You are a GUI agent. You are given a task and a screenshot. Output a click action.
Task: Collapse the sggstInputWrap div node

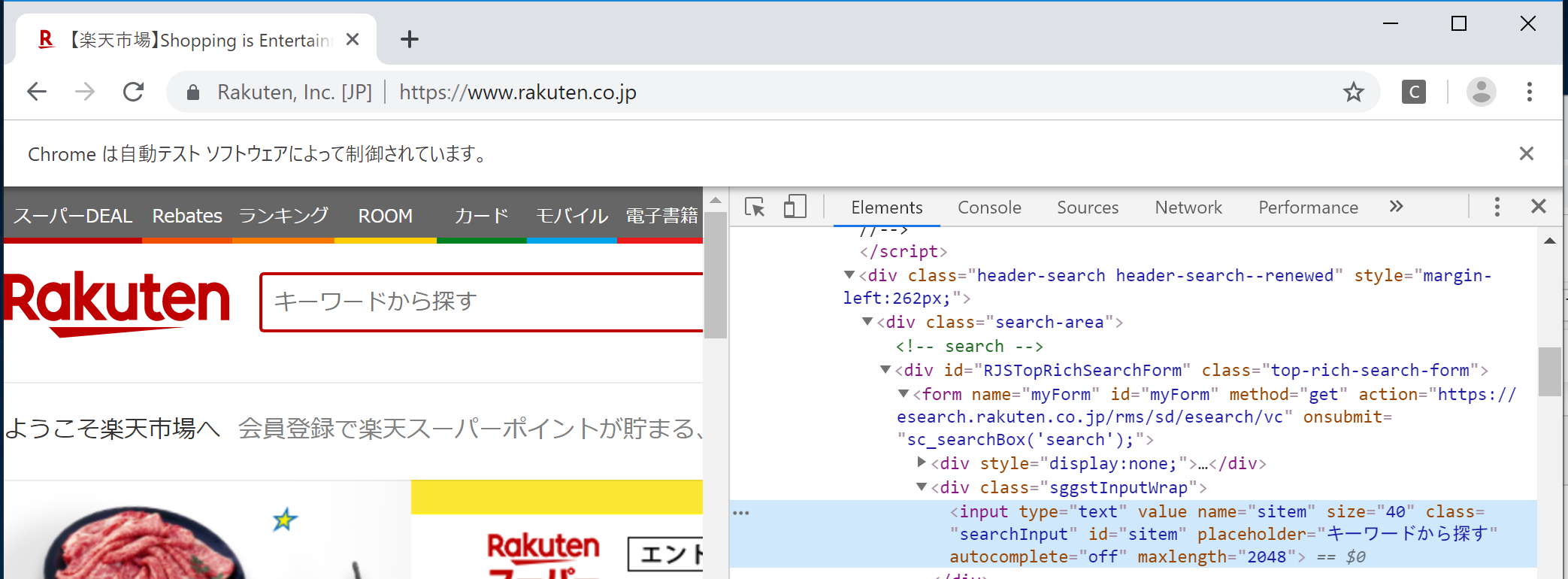pos(922,487)
